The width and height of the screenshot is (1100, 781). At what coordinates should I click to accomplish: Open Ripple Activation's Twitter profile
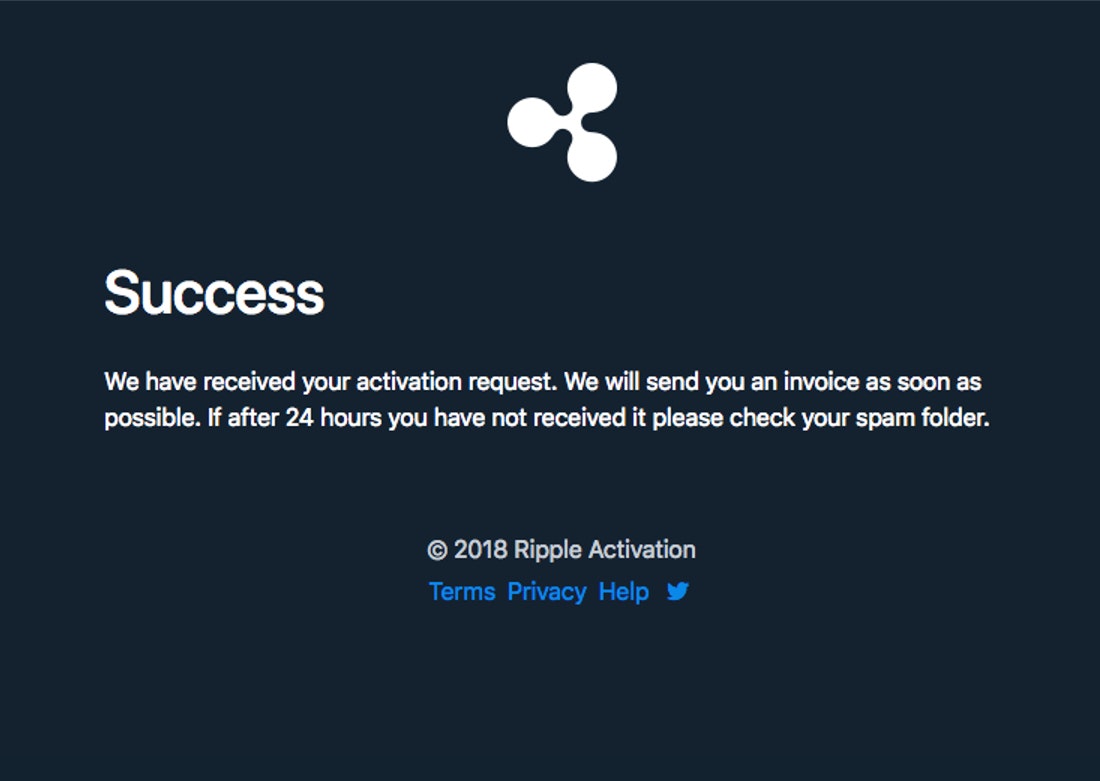(x=676, y=591)
